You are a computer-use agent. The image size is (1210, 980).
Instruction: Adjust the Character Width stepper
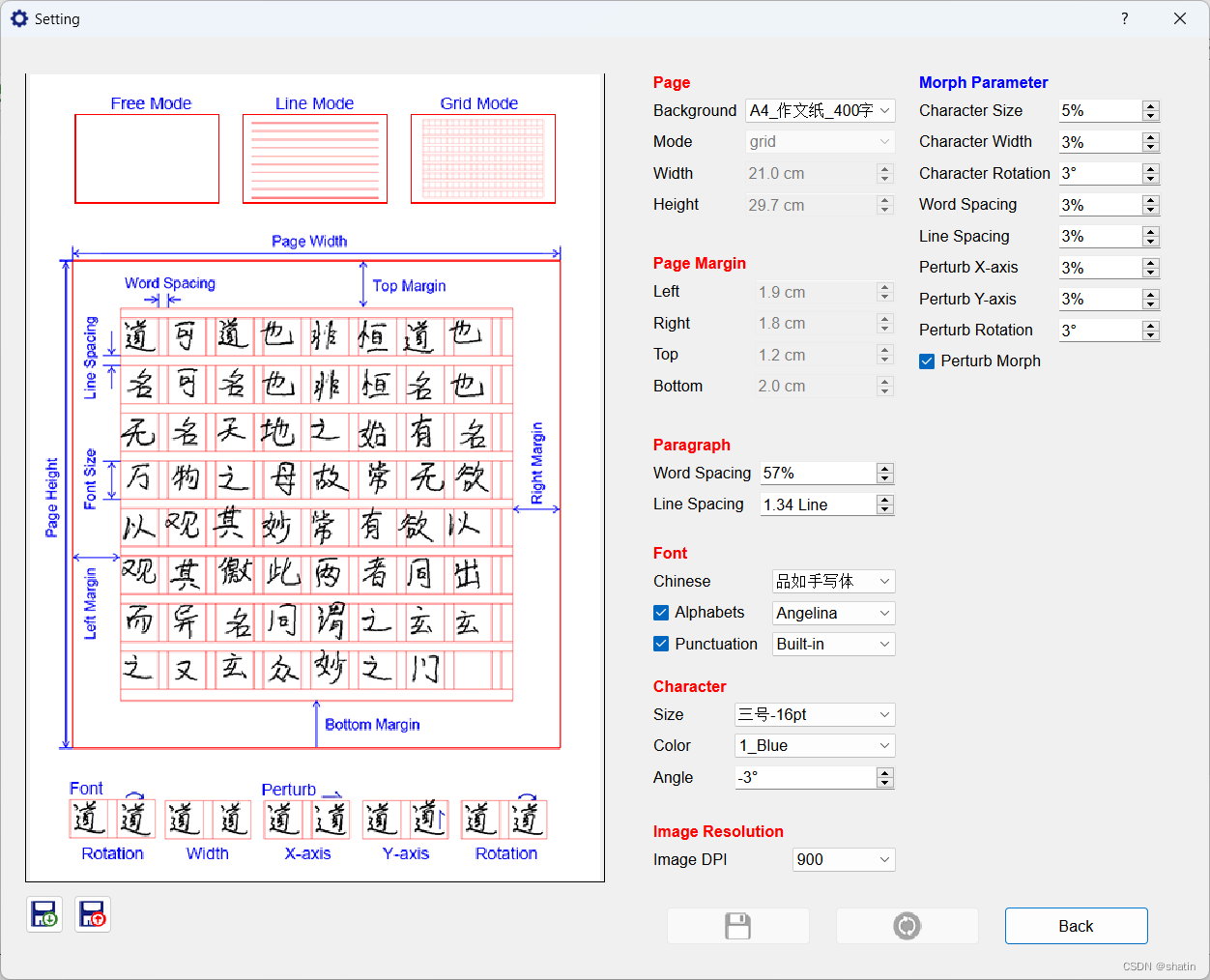tap(1150, 142)
